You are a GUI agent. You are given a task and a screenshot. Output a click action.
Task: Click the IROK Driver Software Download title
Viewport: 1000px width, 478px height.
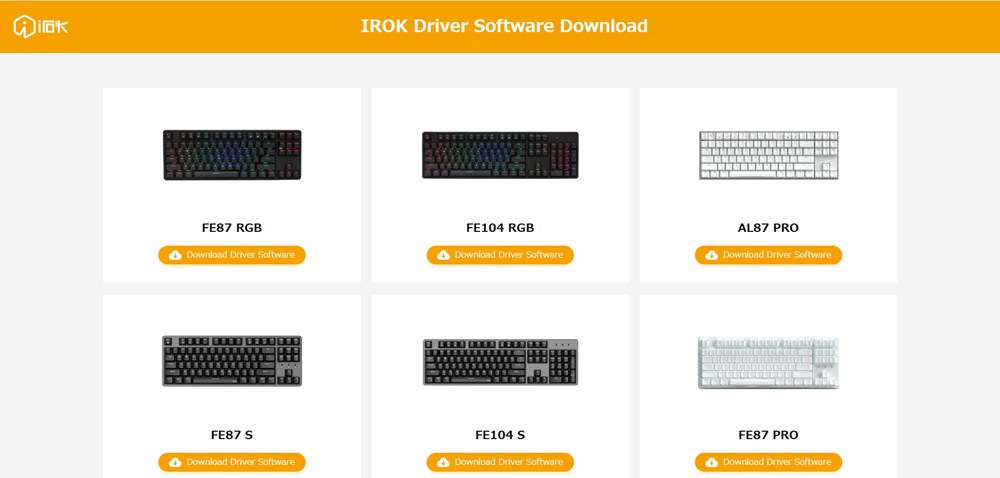(x=504, y=26)
